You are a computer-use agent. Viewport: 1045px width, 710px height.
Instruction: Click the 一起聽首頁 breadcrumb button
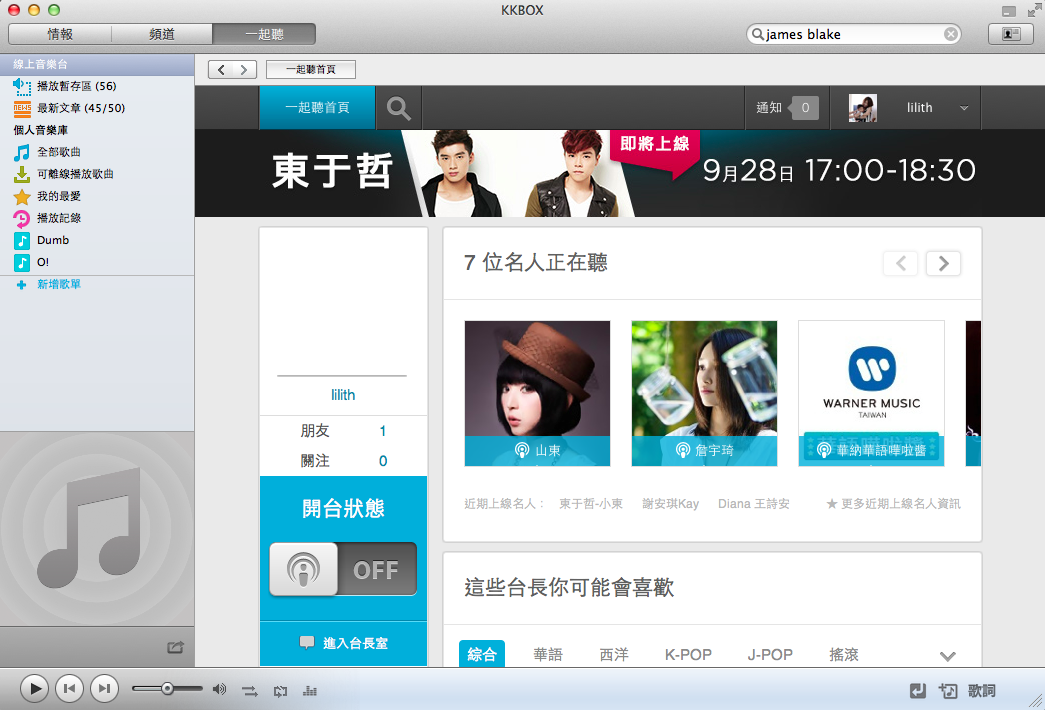311,69
